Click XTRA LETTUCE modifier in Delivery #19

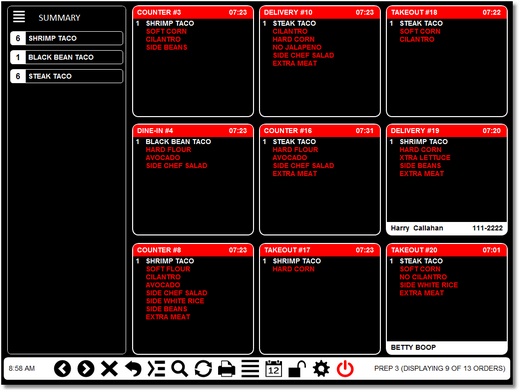pyautogui.click(x=425, y=158)
